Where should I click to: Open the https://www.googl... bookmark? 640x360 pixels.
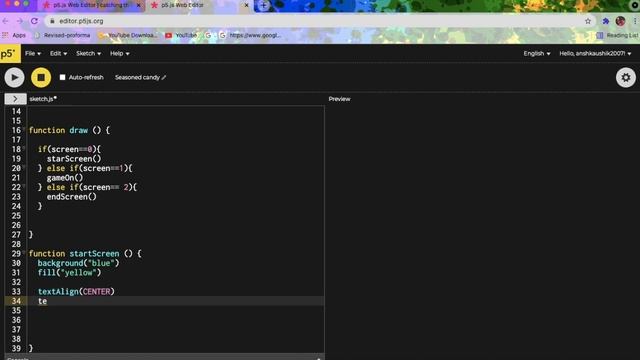point(250,36)
